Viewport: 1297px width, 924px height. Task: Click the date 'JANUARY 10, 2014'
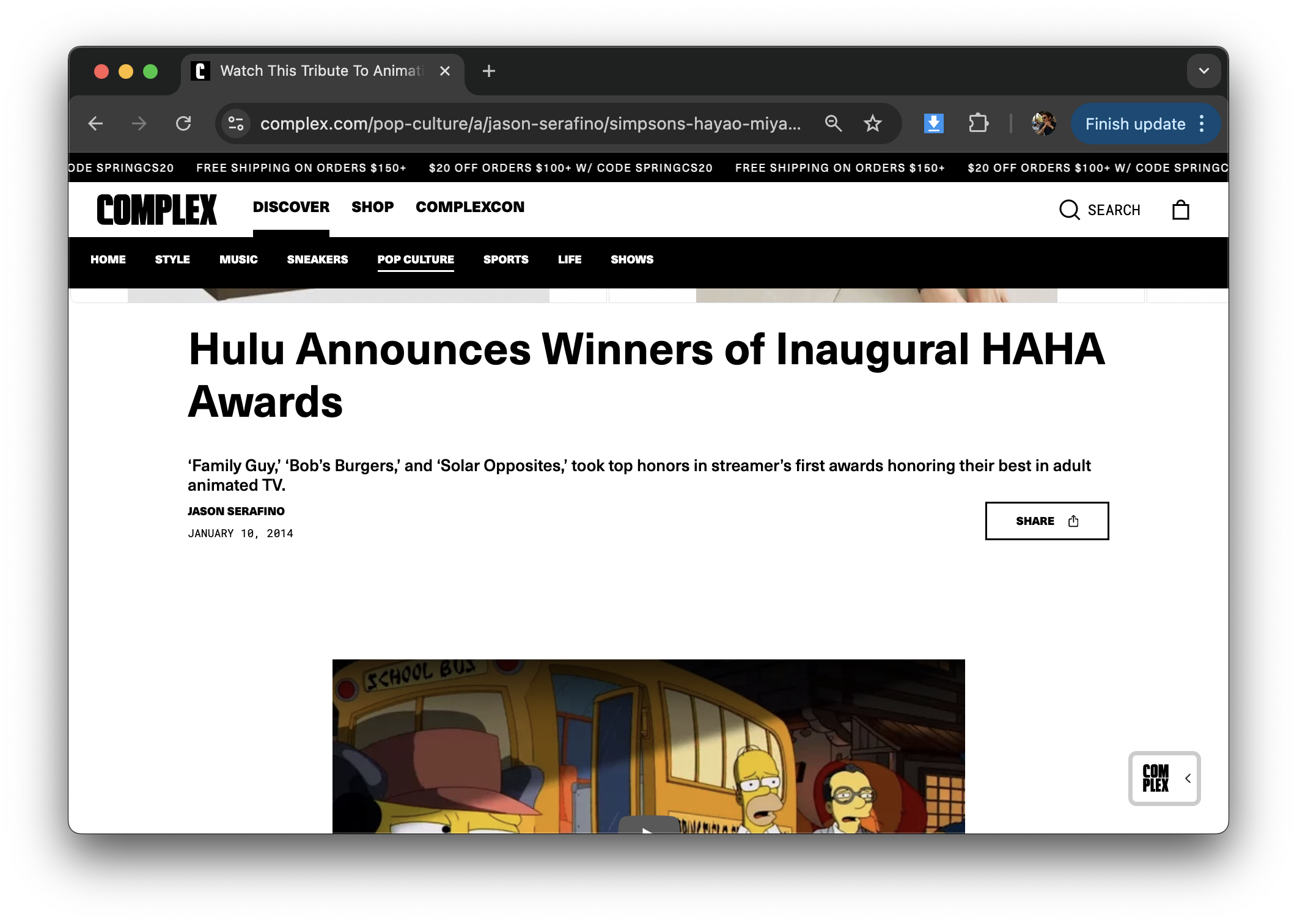pyautogui.click(x=240, y=533)
